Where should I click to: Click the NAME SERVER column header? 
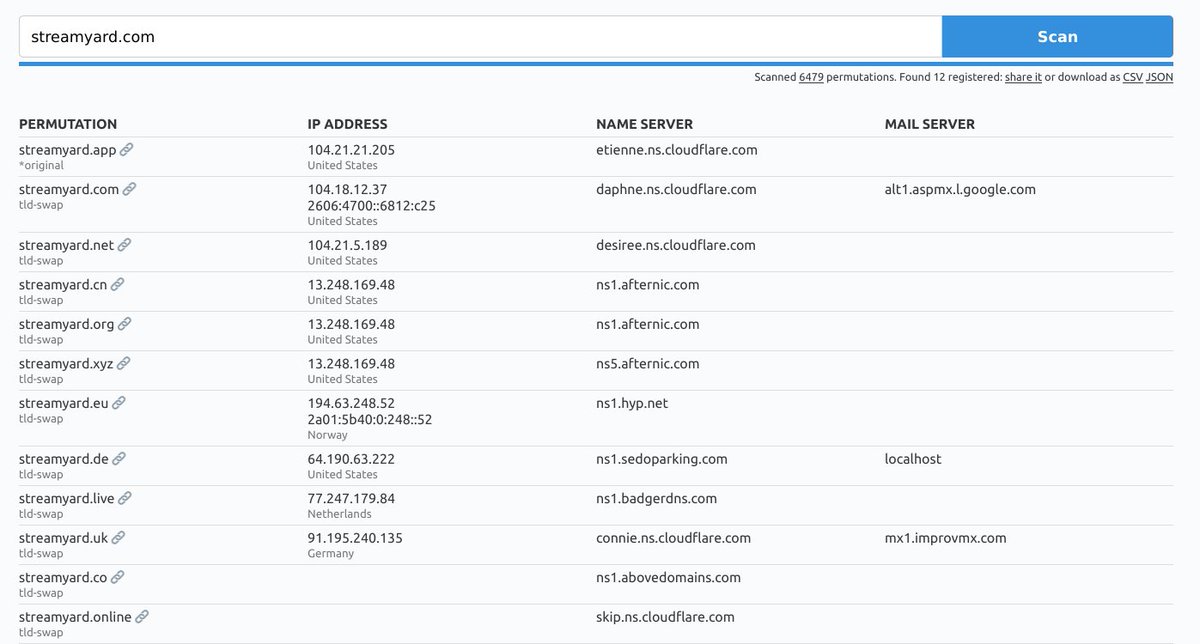pos(644,124)
